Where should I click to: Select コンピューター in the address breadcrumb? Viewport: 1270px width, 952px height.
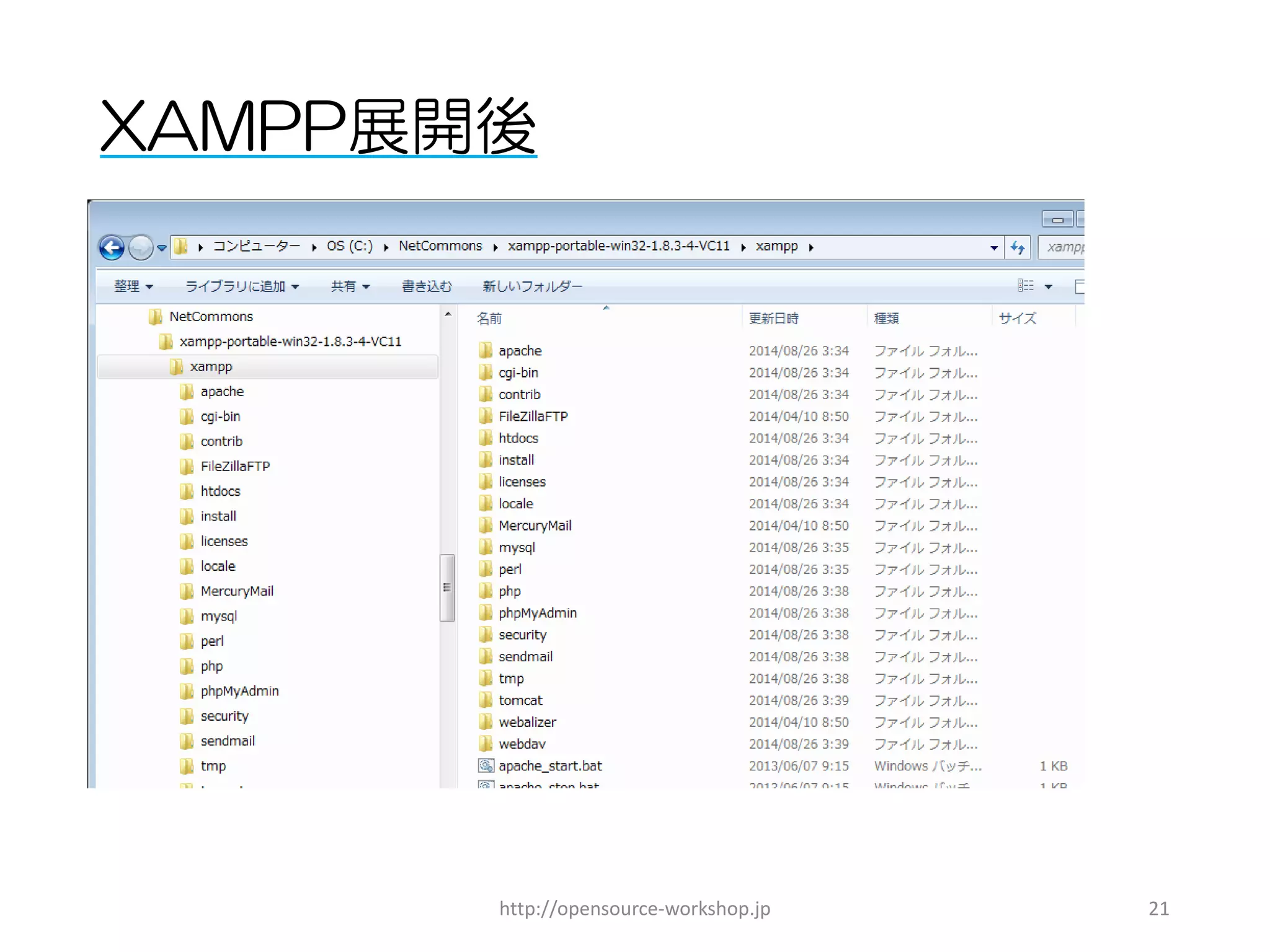click(x=256, y=246)
